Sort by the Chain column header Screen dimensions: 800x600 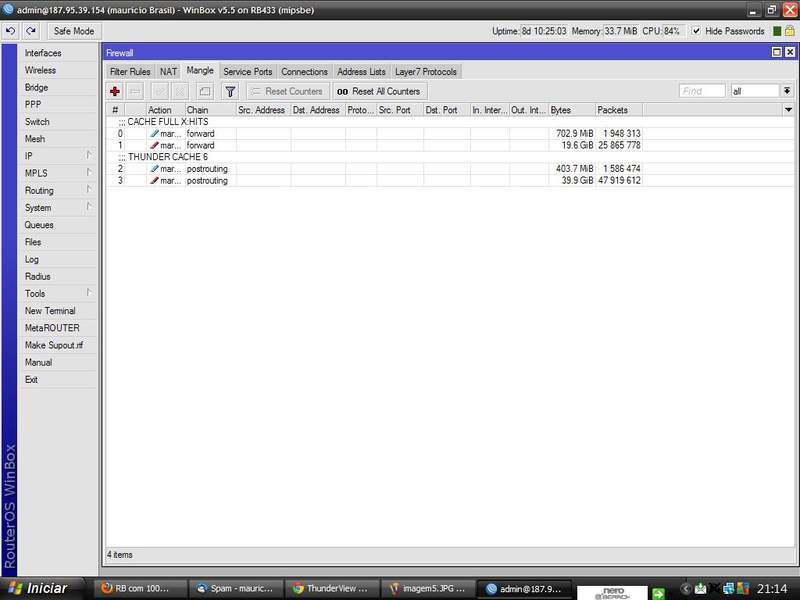[x=210, y=110]
